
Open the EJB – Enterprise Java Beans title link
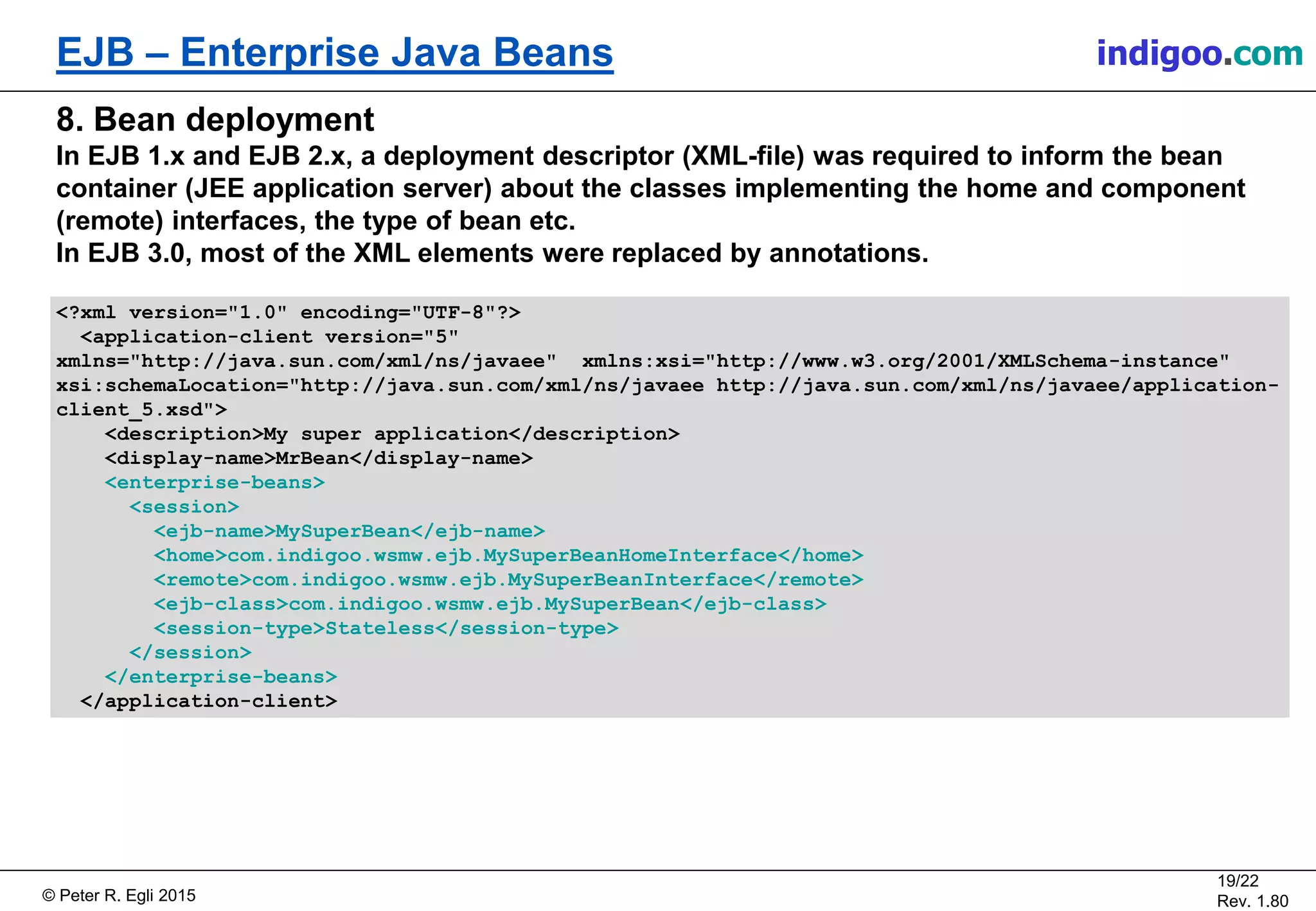(335, 53)
